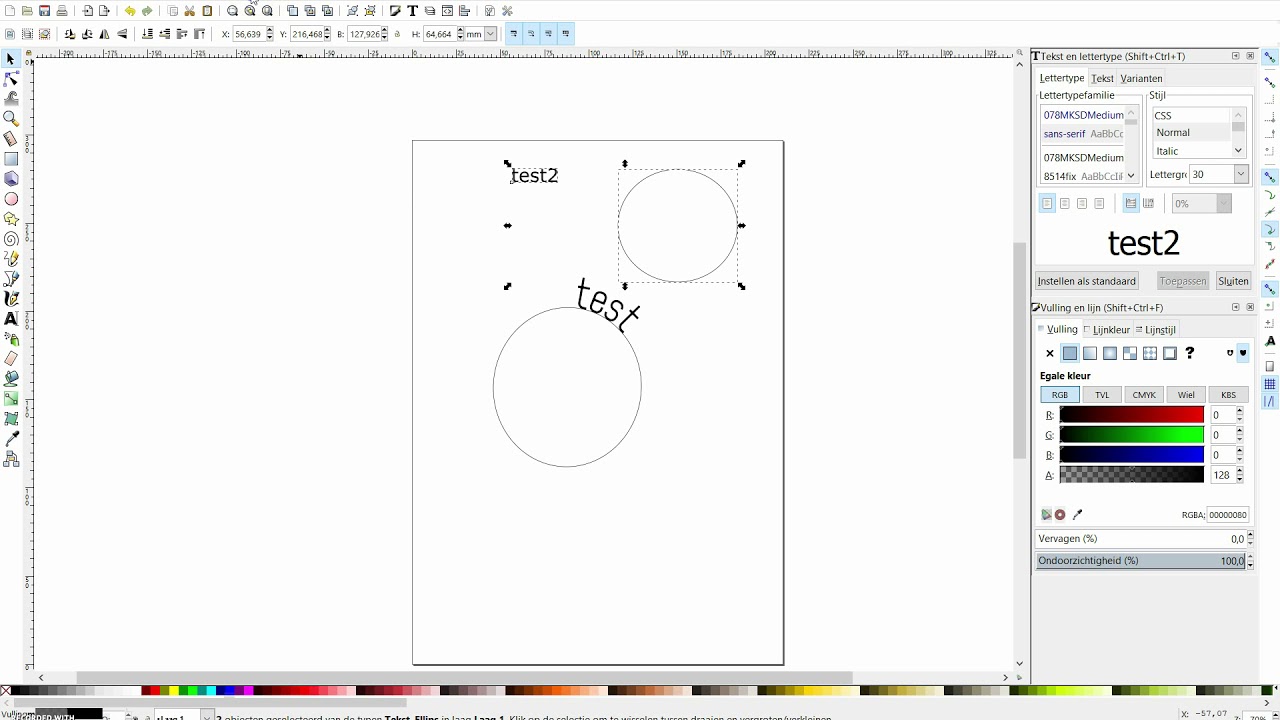Toggle the width/height ratio lock

(x=398, y=34)
